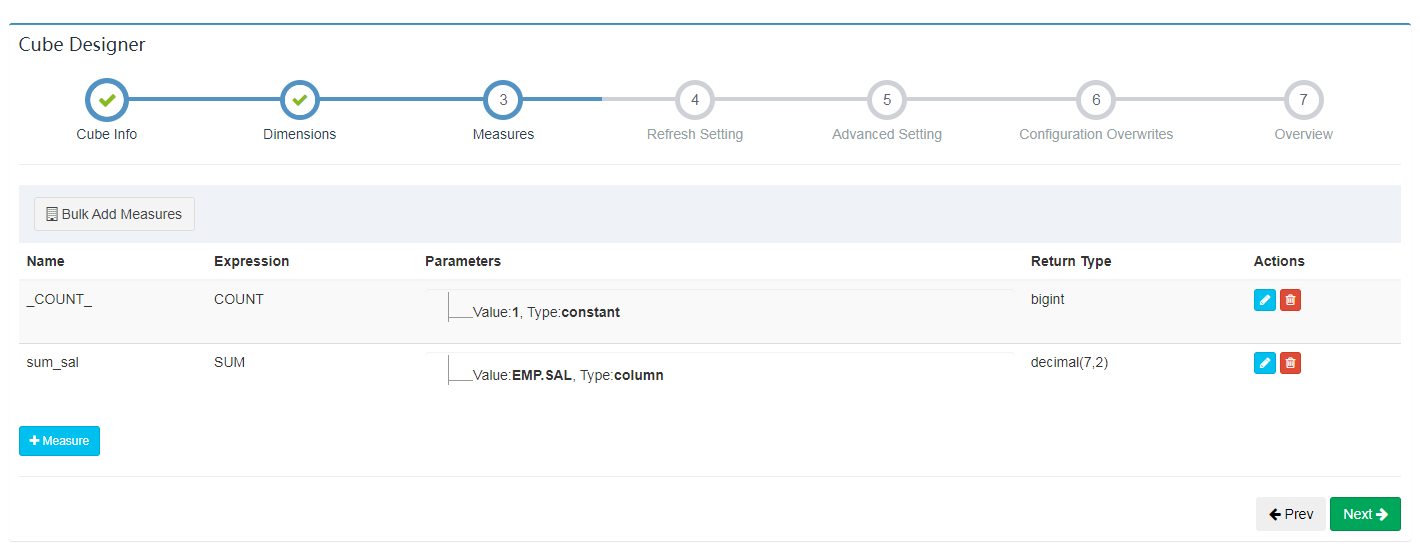The width and height of the screenshot is (1420, 551).
Task: Proceed with the green Next button
Action: (x=1365, y=514)
